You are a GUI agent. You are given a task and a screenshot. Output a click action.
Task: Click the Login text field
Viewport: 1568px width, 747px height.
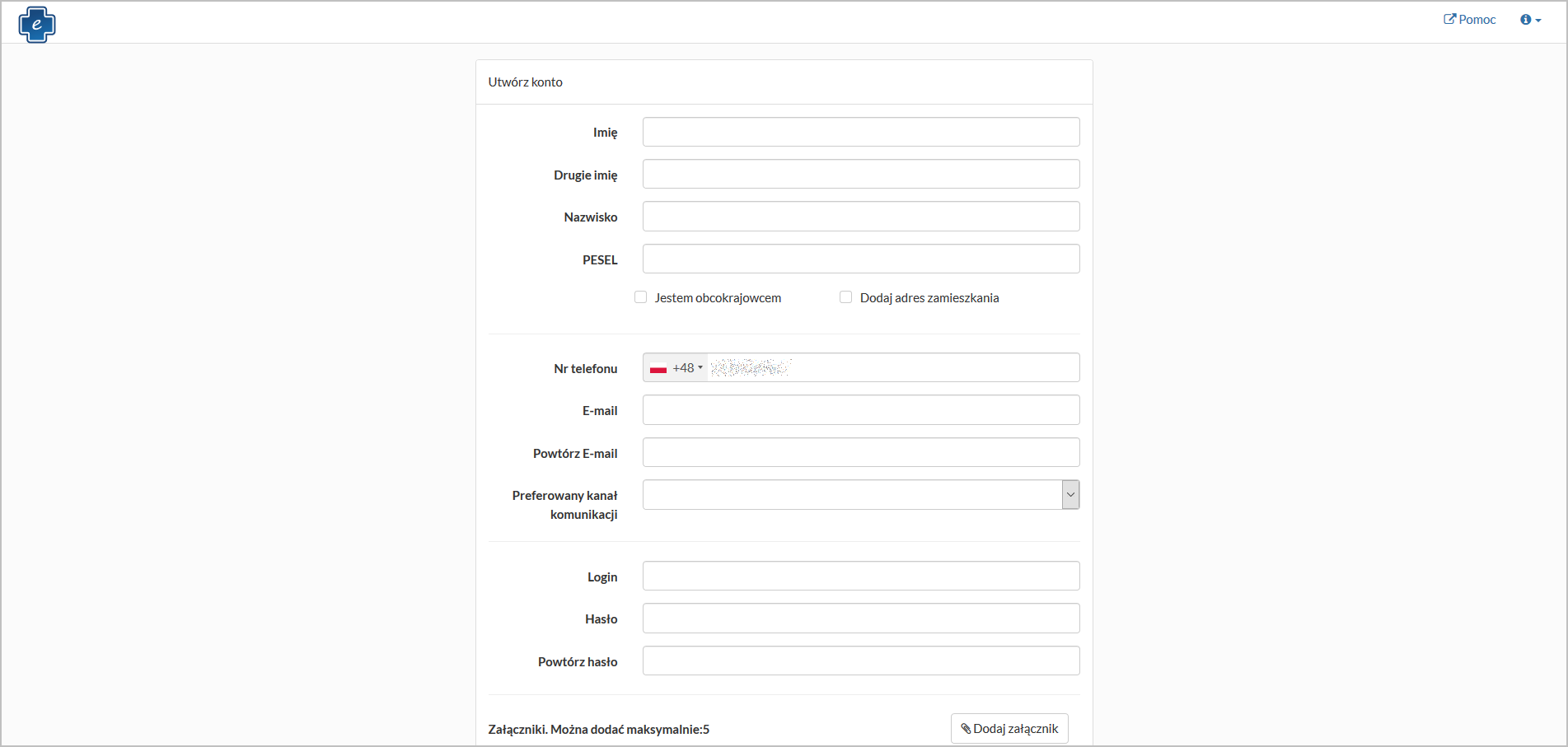coord(860,577)
